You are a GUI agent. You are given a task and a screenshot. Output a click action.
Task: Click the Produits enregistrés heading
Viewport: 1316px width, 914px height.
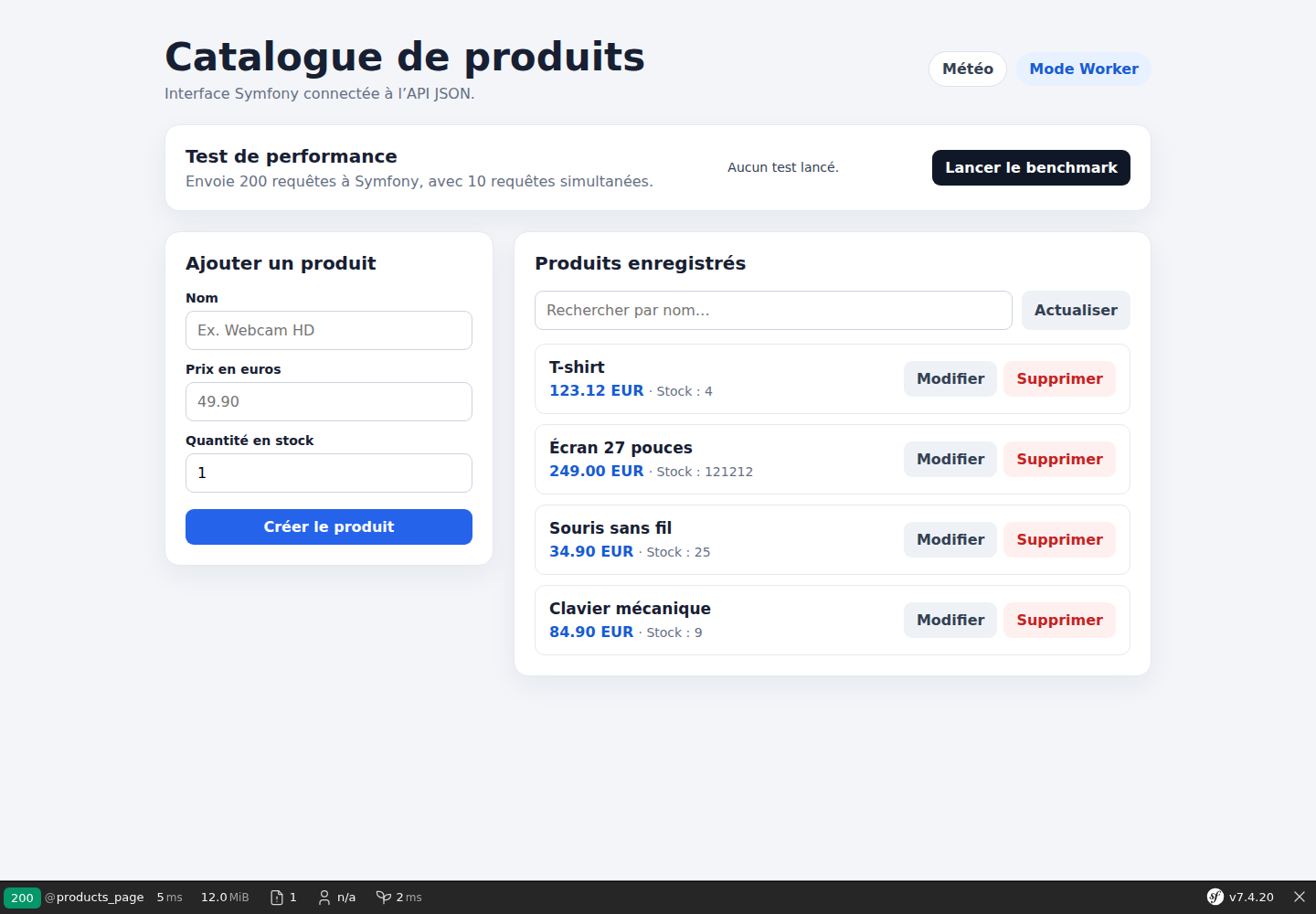pyautogui.click(x=641, y=263)
